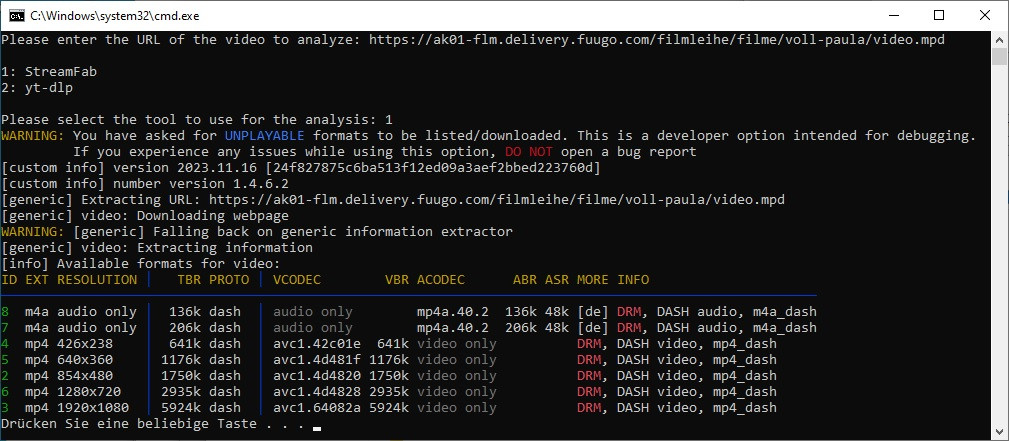Minimize the cmd.exe window
This screenshot has width=1009, height=441.
pyautogui.click(x=892, y=15)
